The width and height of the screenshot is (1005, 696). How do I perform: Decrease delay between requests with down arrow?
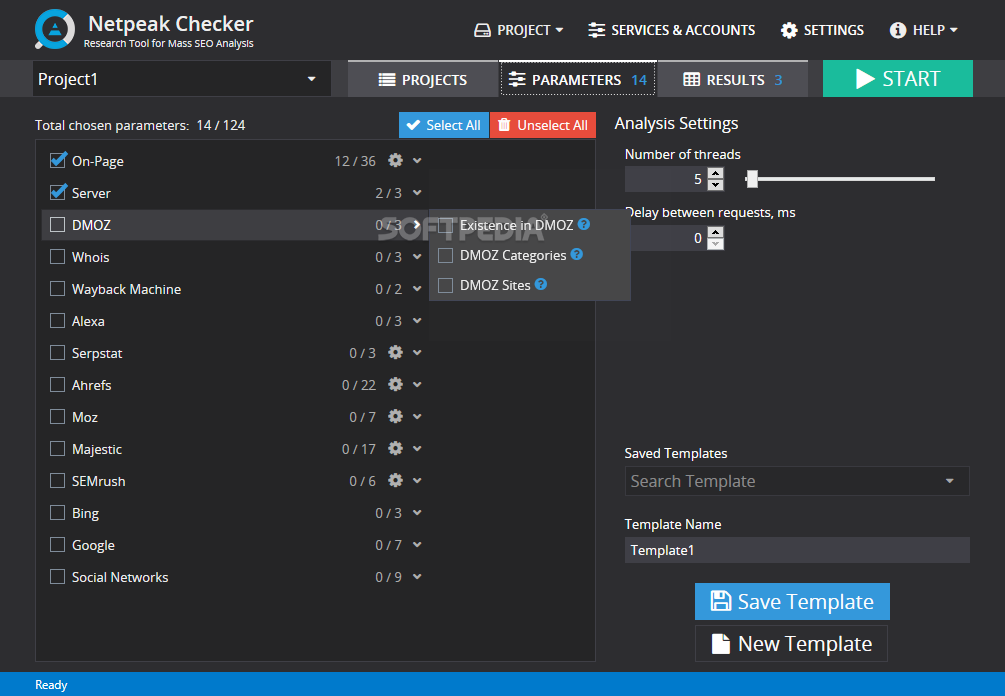(715, 244)
